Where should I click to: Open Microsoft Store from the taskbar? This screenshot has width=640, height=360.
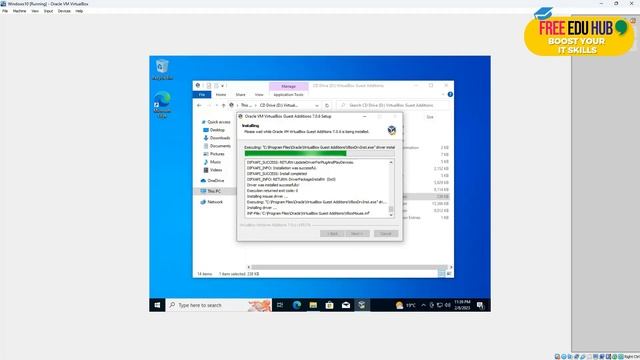pos(329,305)
